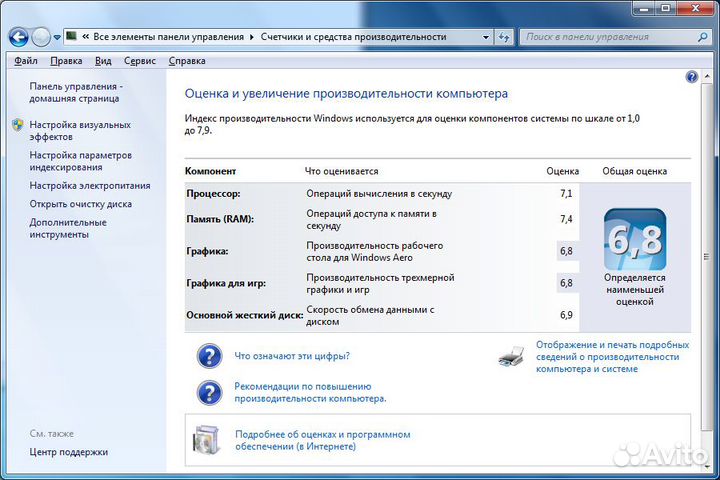Viewport: 720px width, 480px height.
Task: Select breadcrumb Все элементы панели управления
Action: pos(168,37)
